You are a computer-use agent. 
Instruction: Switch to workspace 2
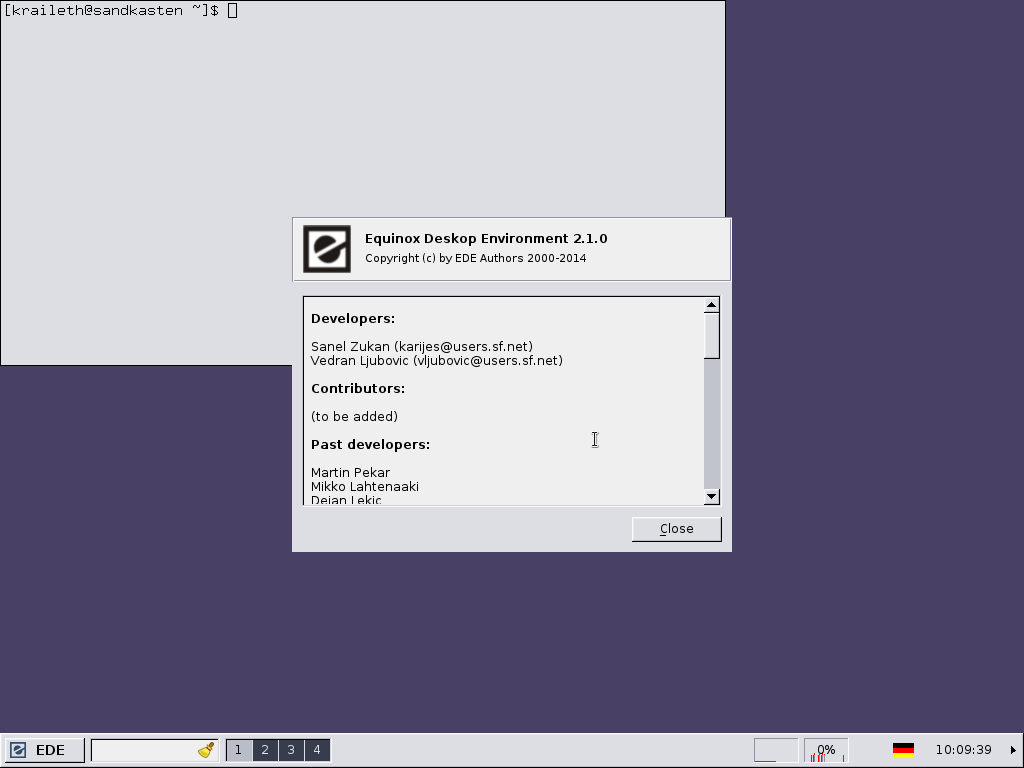tap(265, 750)
